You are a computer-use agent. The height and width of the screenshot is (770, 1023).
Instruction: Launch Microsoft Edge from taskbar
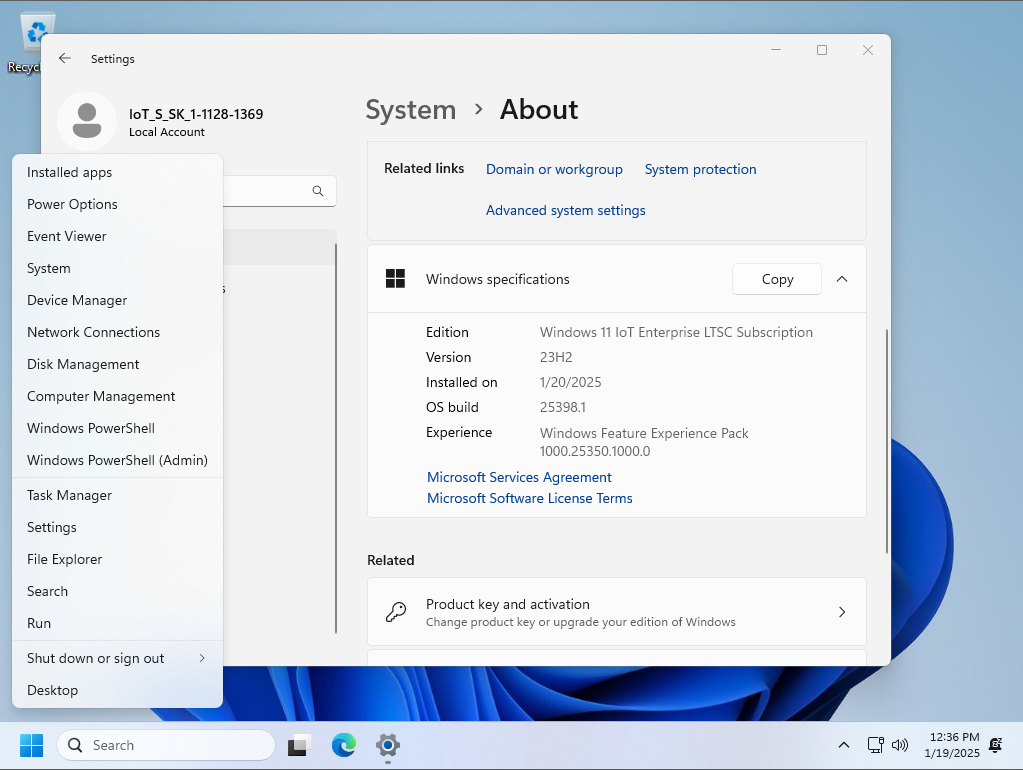(x=343, y=745)
